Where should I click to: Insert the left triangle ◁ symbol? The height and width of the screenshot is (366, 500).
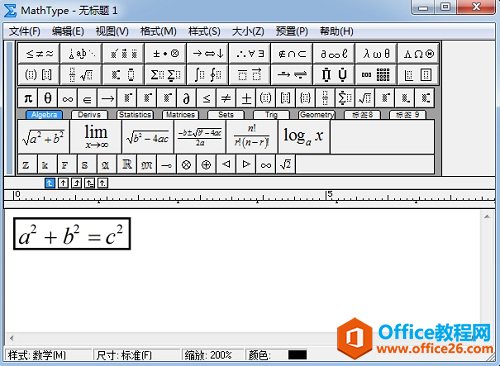[x=226, y=164]
